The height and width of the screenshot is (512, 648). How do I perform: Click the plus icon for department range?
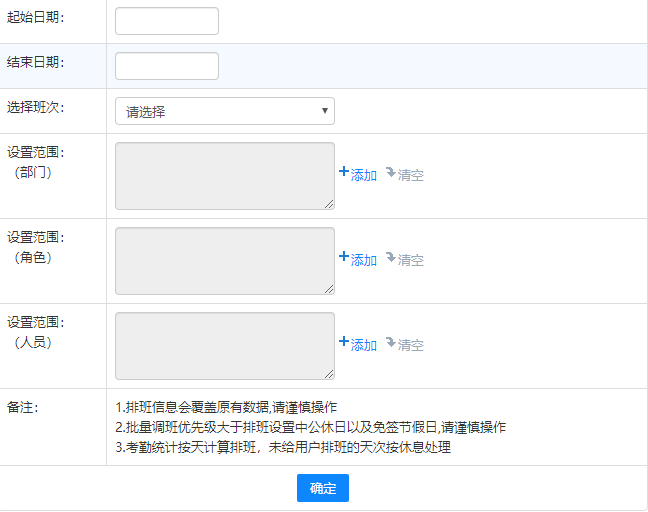[x=344, y=172]
